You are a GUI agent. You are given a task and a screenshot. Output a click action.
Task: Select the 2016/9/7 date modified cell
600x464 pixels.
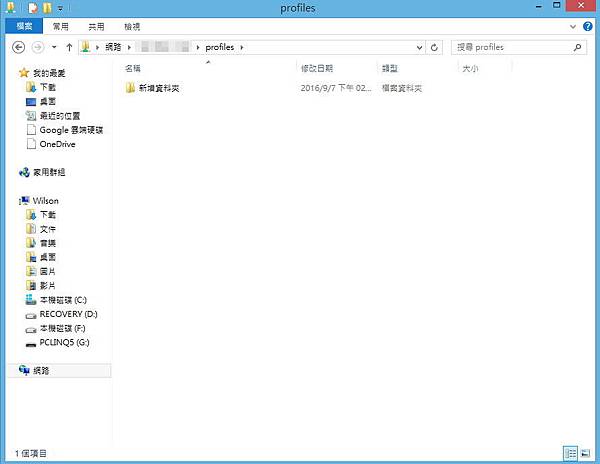coord(336,88)
